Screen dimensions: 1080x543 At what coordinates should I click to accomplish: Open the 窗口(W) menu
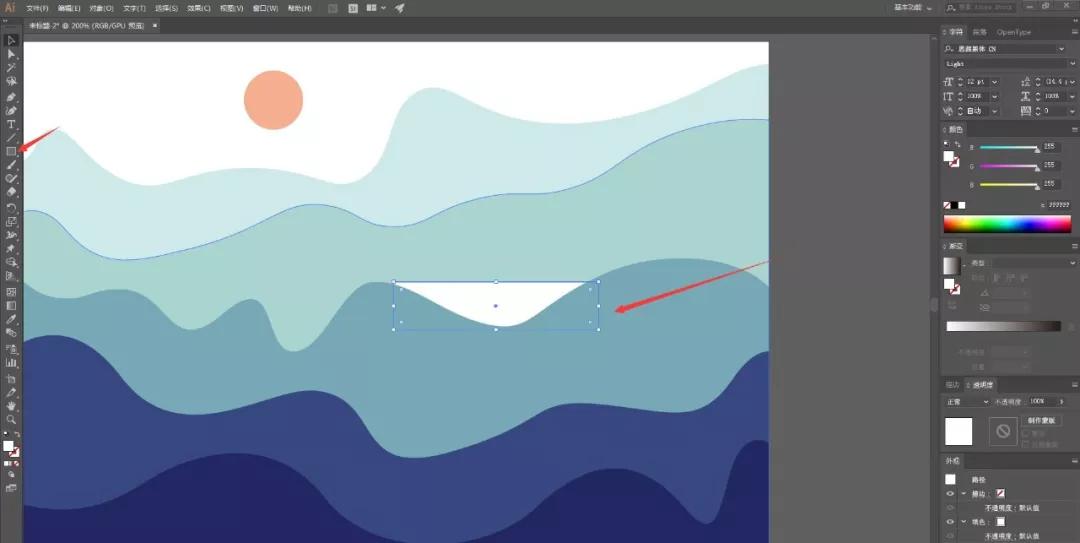[x=265, y=8]
